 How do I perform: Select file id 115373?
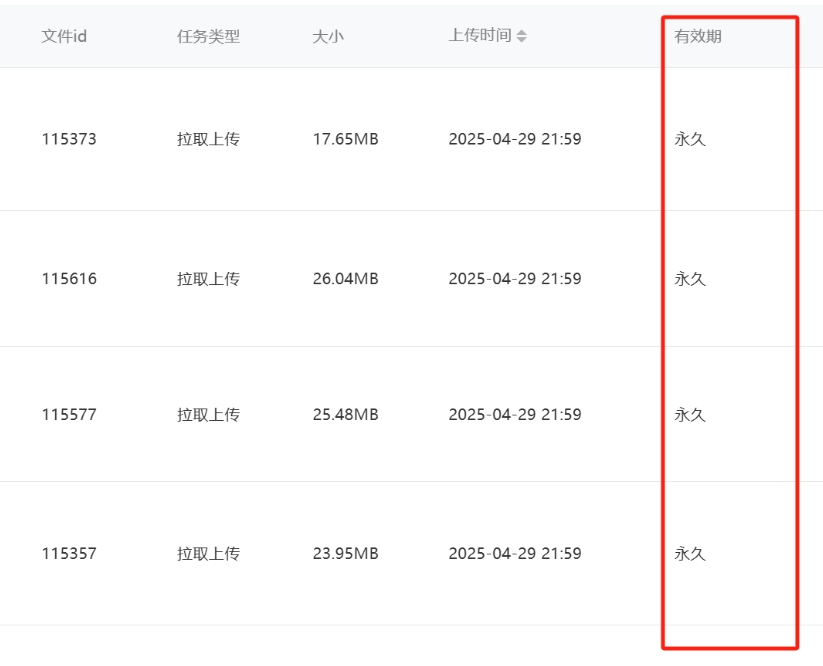[69, 139]
